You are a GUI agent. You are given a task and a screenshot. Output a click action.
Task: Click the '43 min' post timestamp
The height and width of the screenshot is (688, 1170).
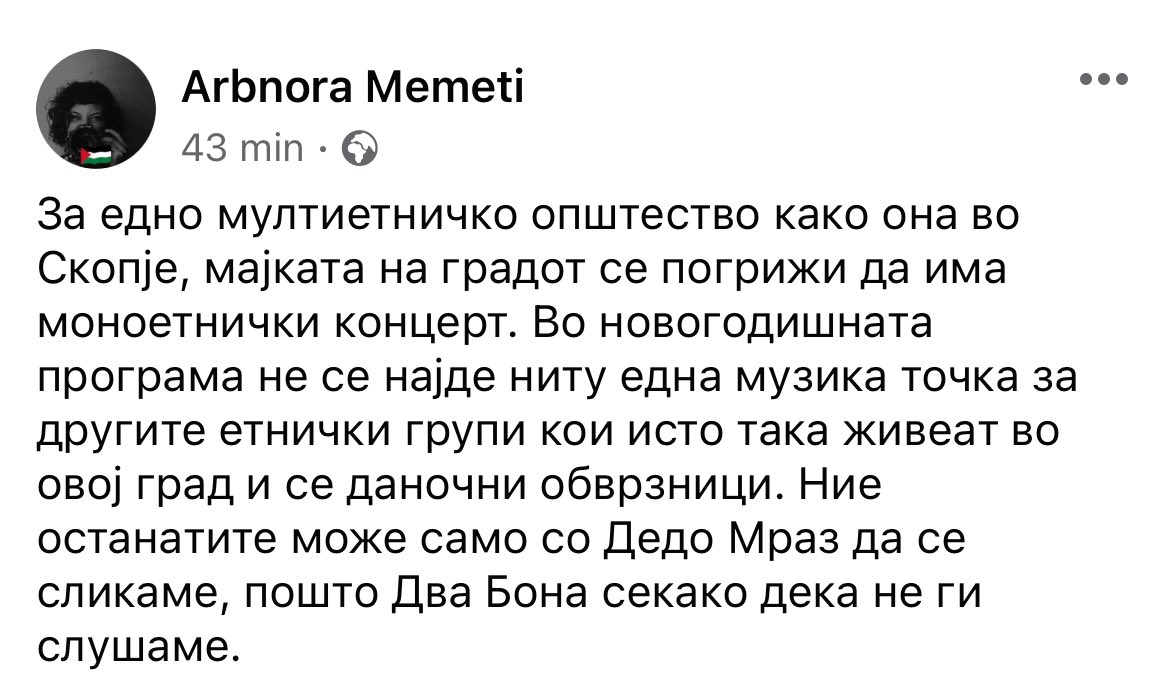click(243, 148)
